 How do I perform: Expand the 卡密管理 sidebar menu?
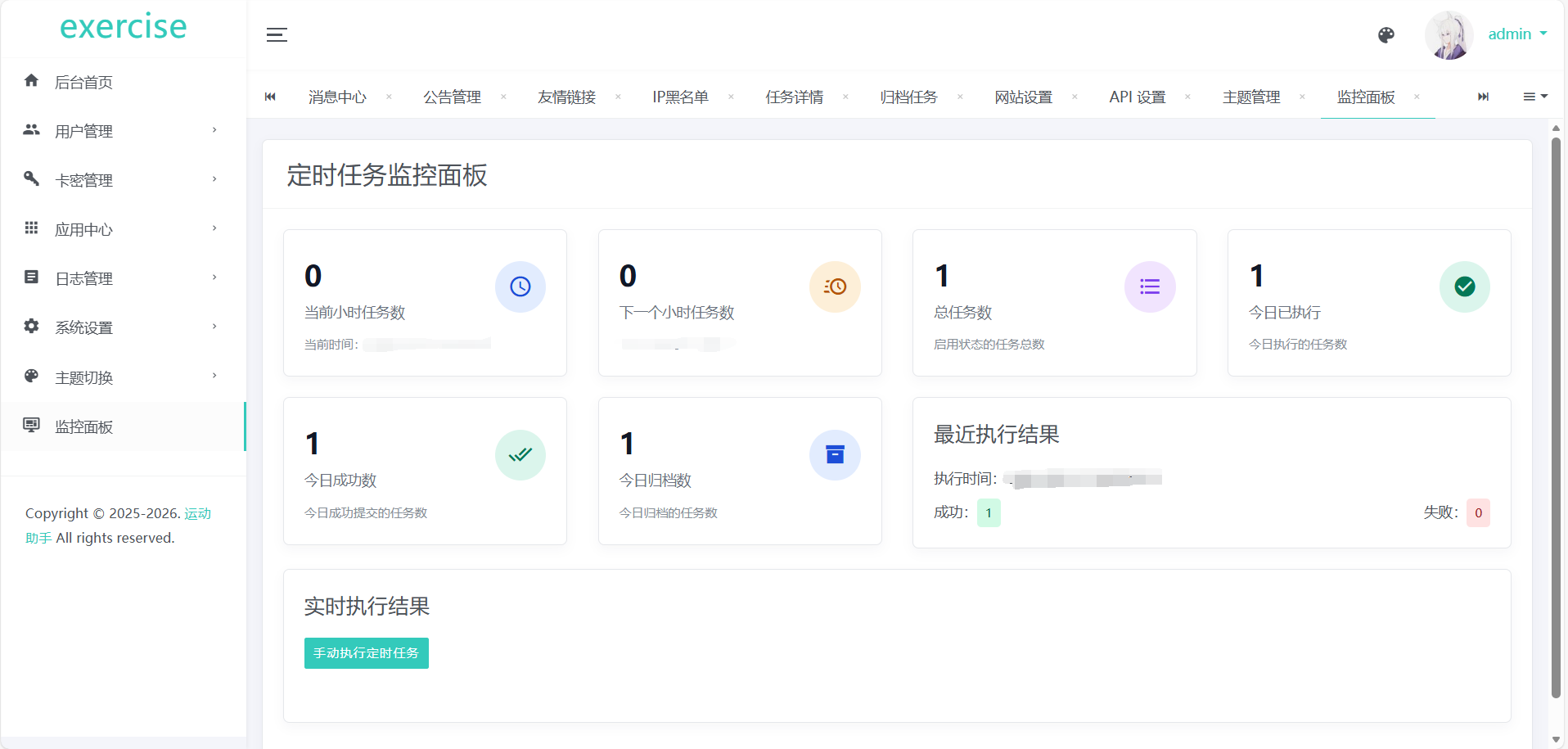(x=123, y=180)
